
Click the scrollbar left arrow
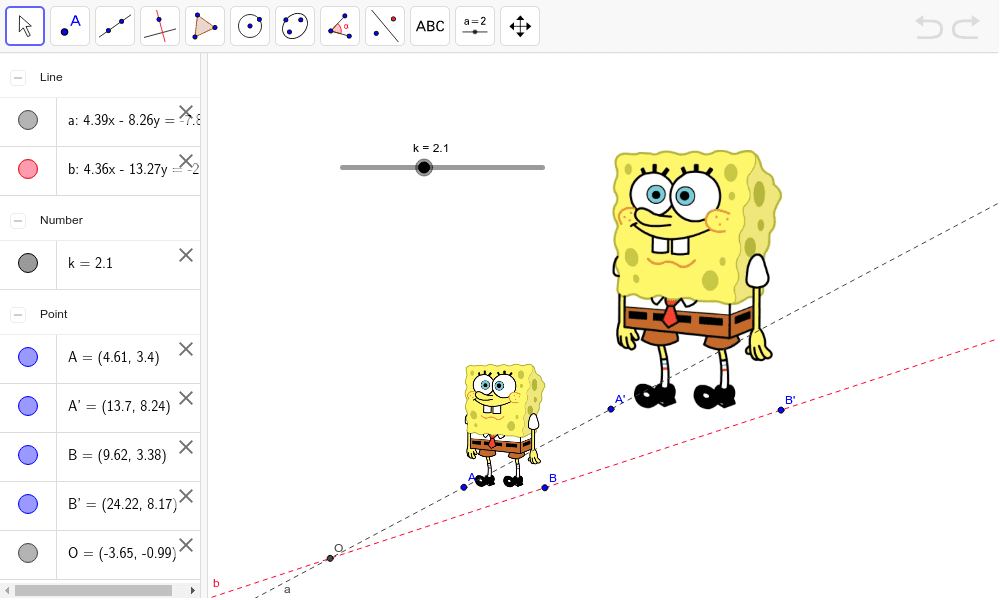tap(6, 590)
